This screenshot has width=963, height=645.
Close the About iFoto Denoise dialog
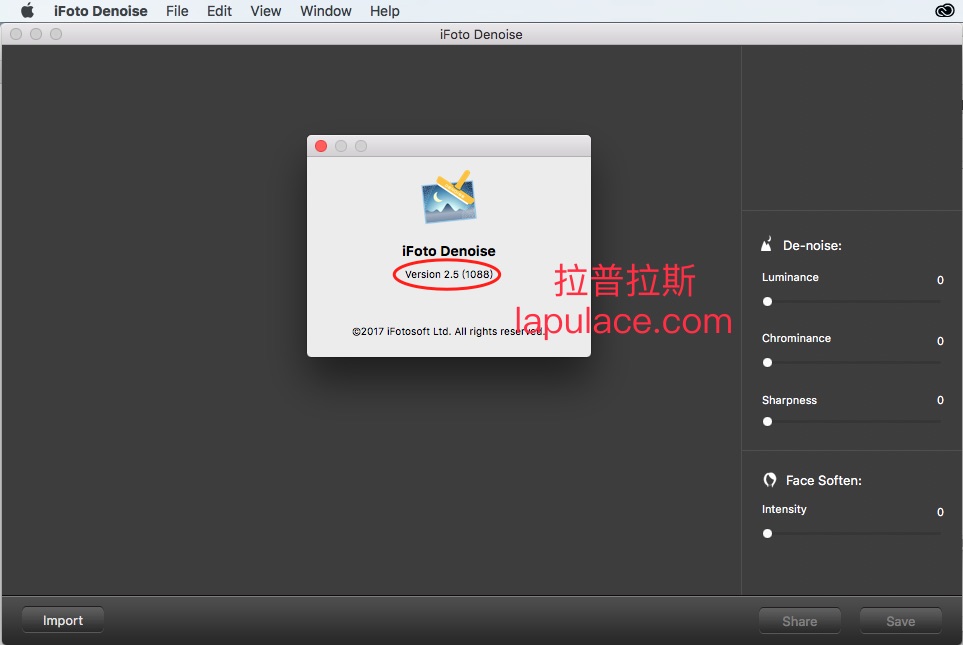coord(321,146)
